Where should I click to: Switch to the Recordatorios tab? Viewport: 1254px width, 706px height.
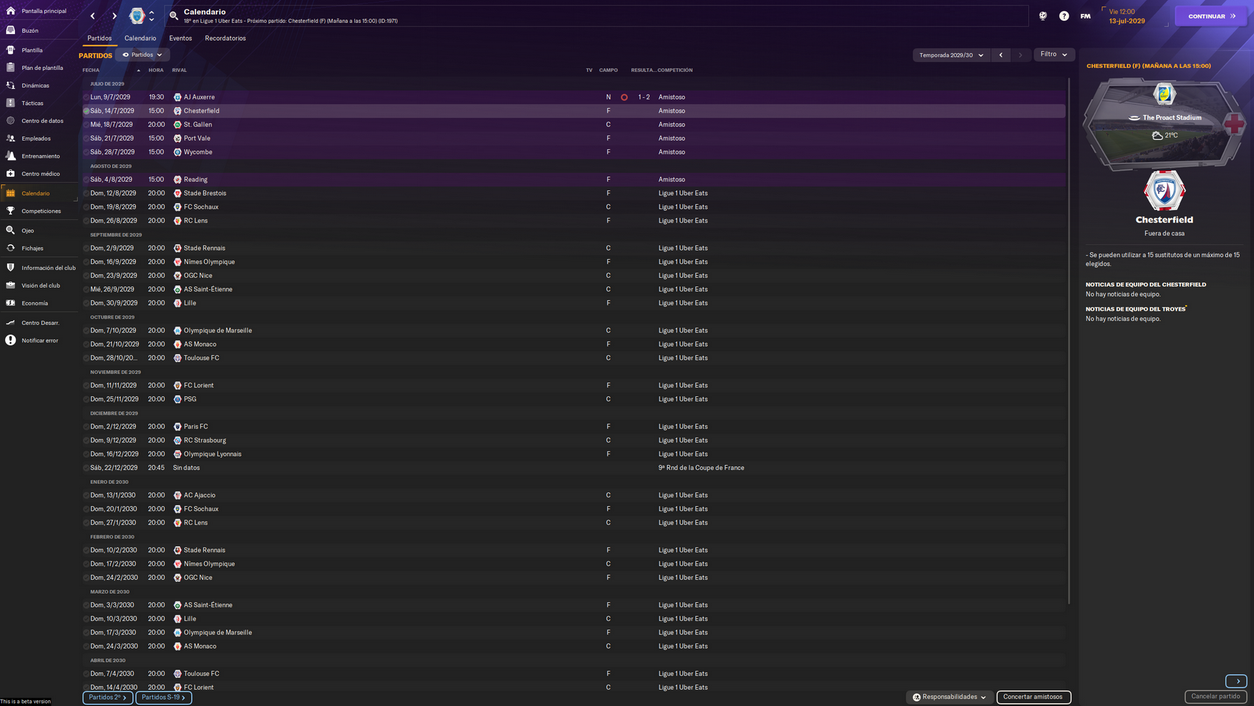pos(225,38)
